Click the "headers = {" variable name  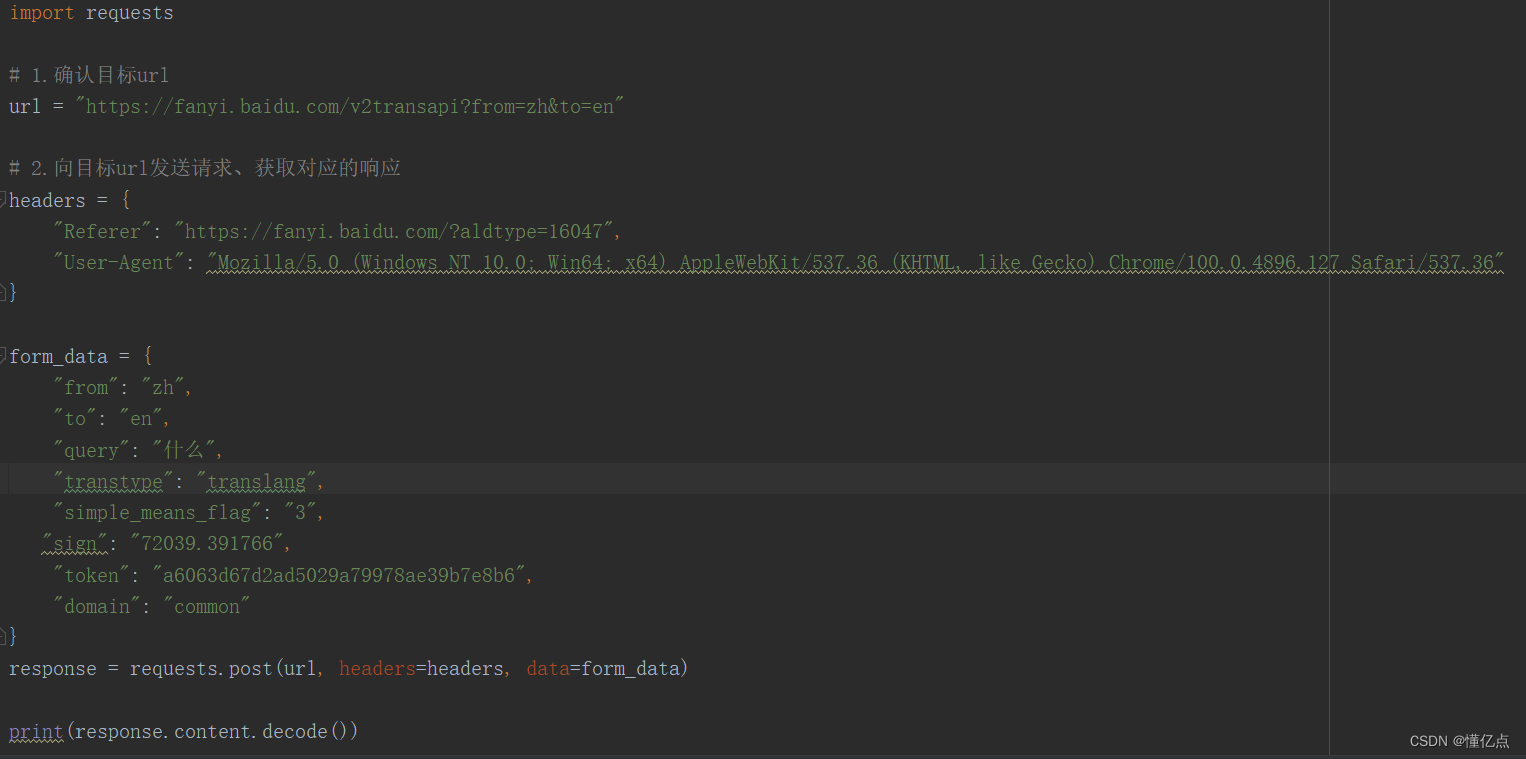click(x=47, y=200)
